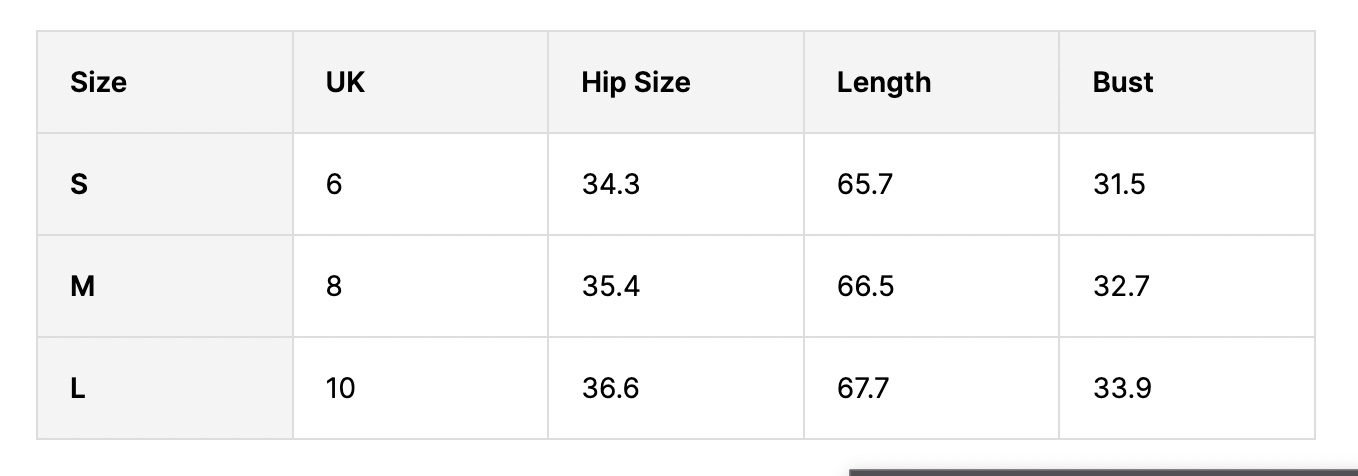
Task: Click the Bust column header
Action: 1122,82
